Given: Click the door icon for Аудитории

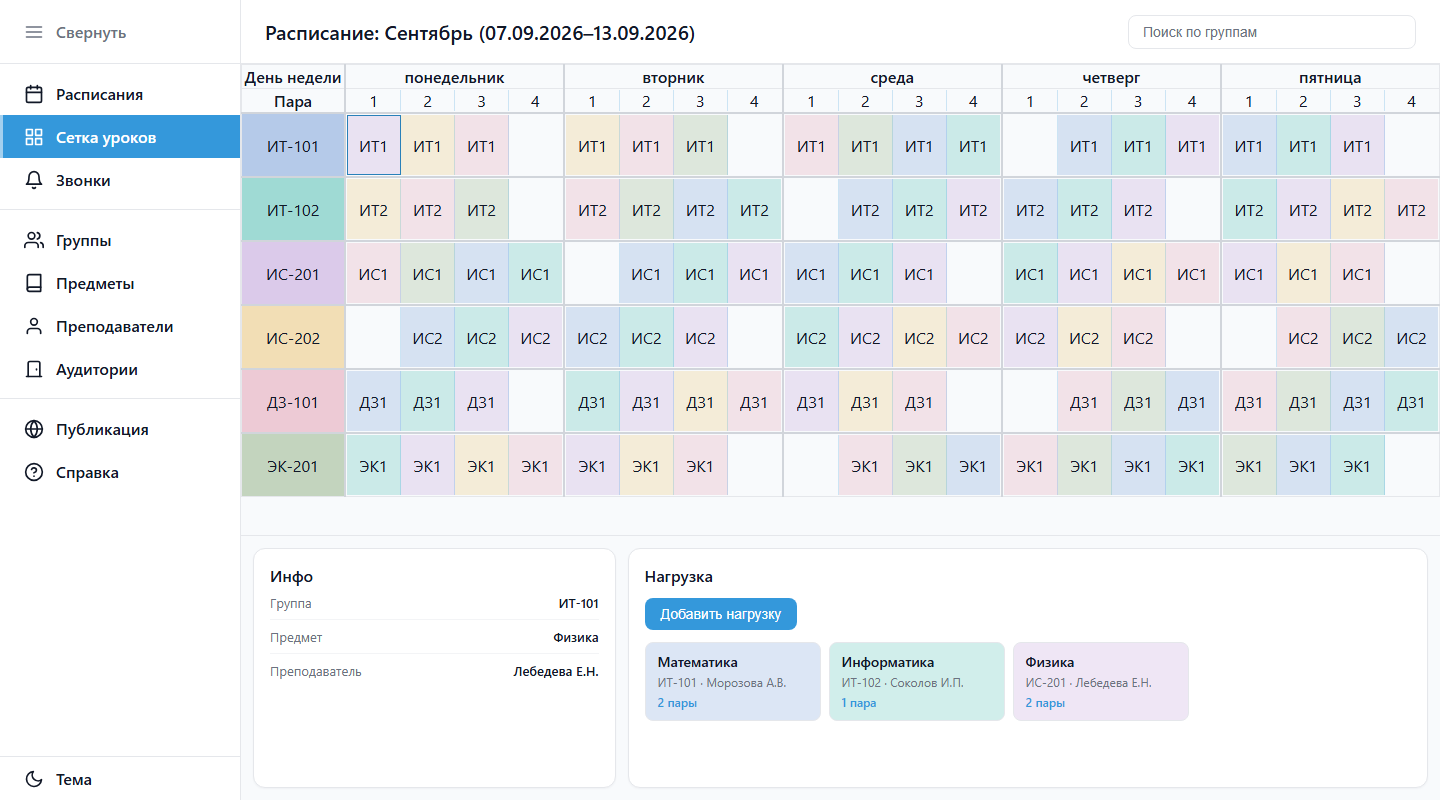Looking at the screenshot, I should click(34, 369).
